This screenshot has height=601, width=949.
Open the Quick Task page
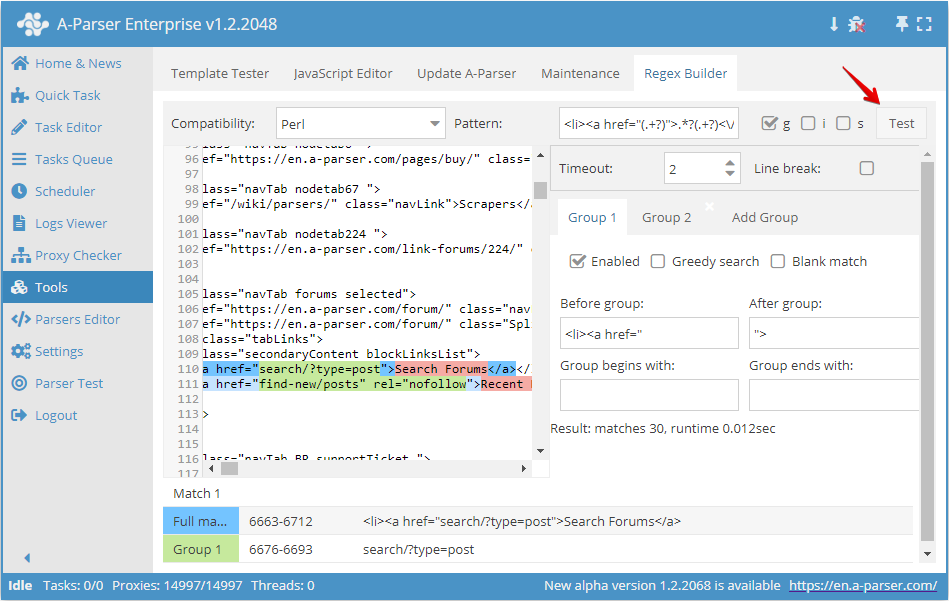(x=63, y=95)
